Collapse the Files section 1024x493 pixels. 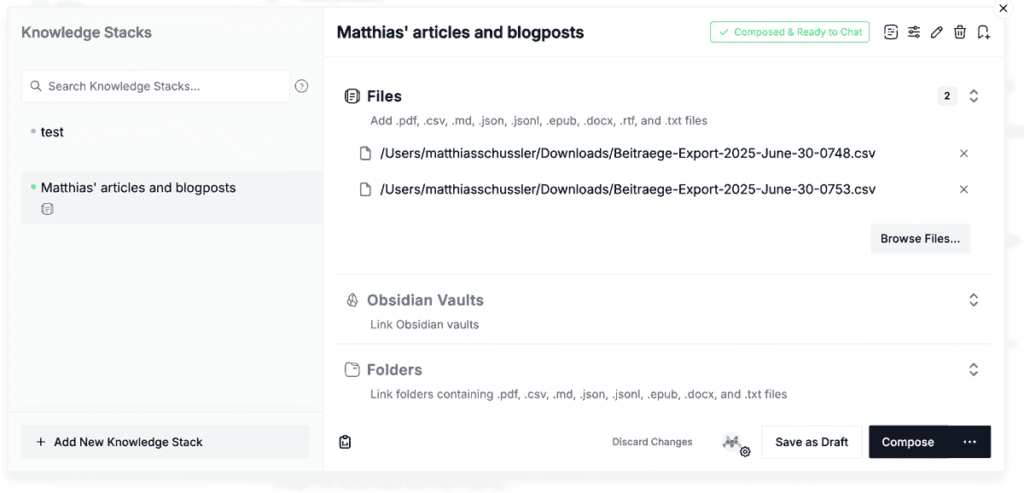974,96
